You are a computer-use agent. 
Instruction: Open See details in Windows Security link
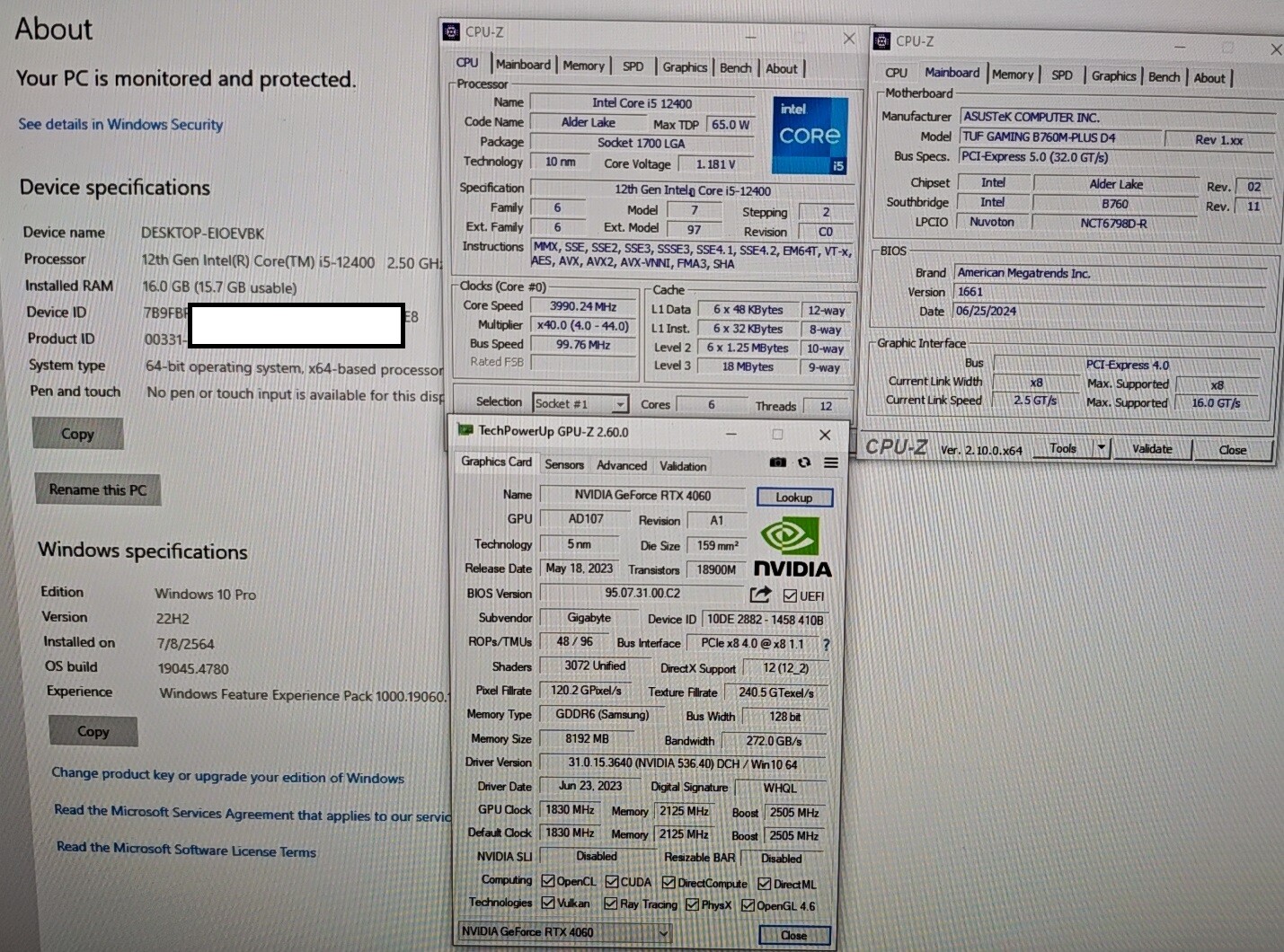click(x=120, y=124)
